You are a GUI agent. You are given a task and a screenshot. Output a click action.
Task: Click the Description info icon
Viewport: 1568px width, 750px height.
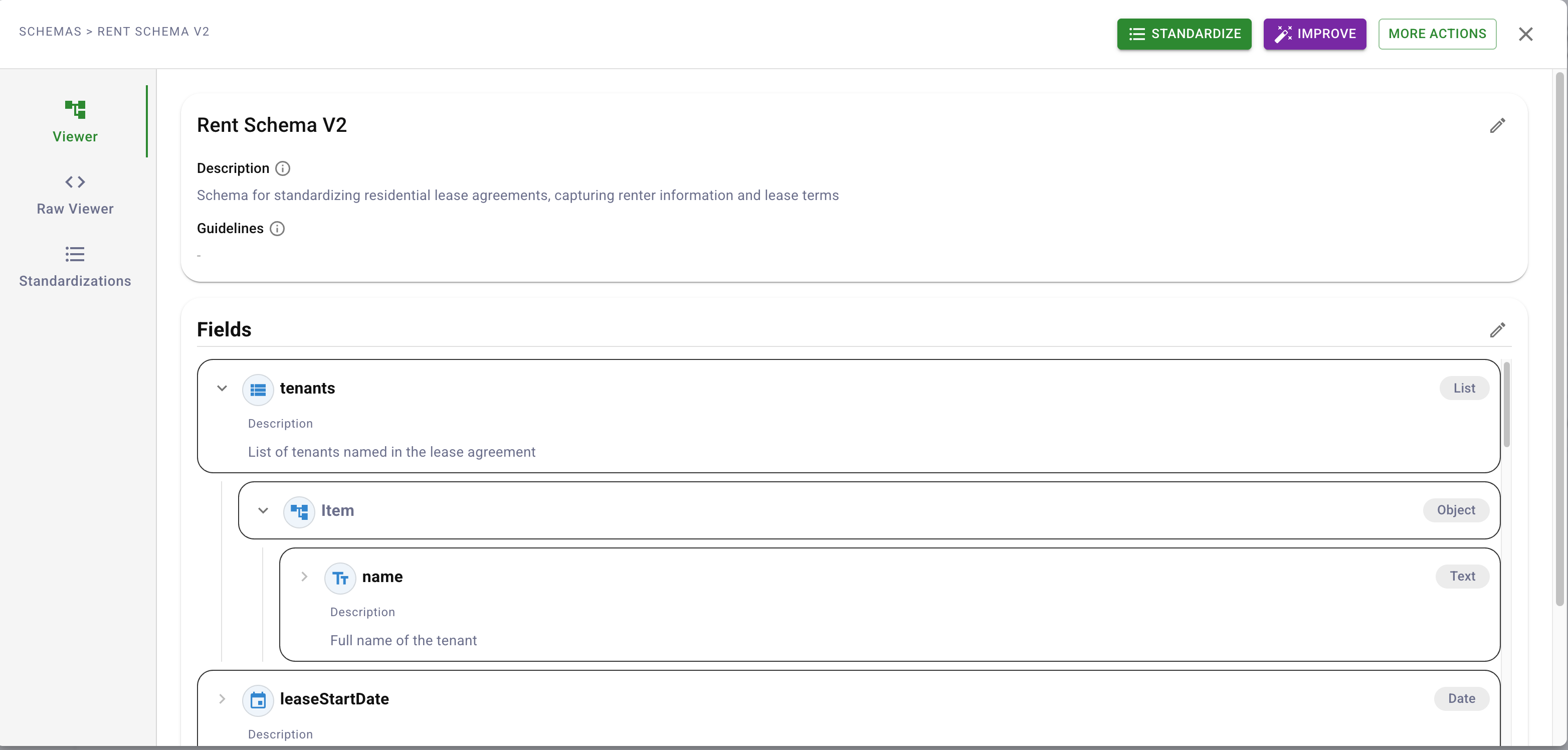(x=282, y=168)
